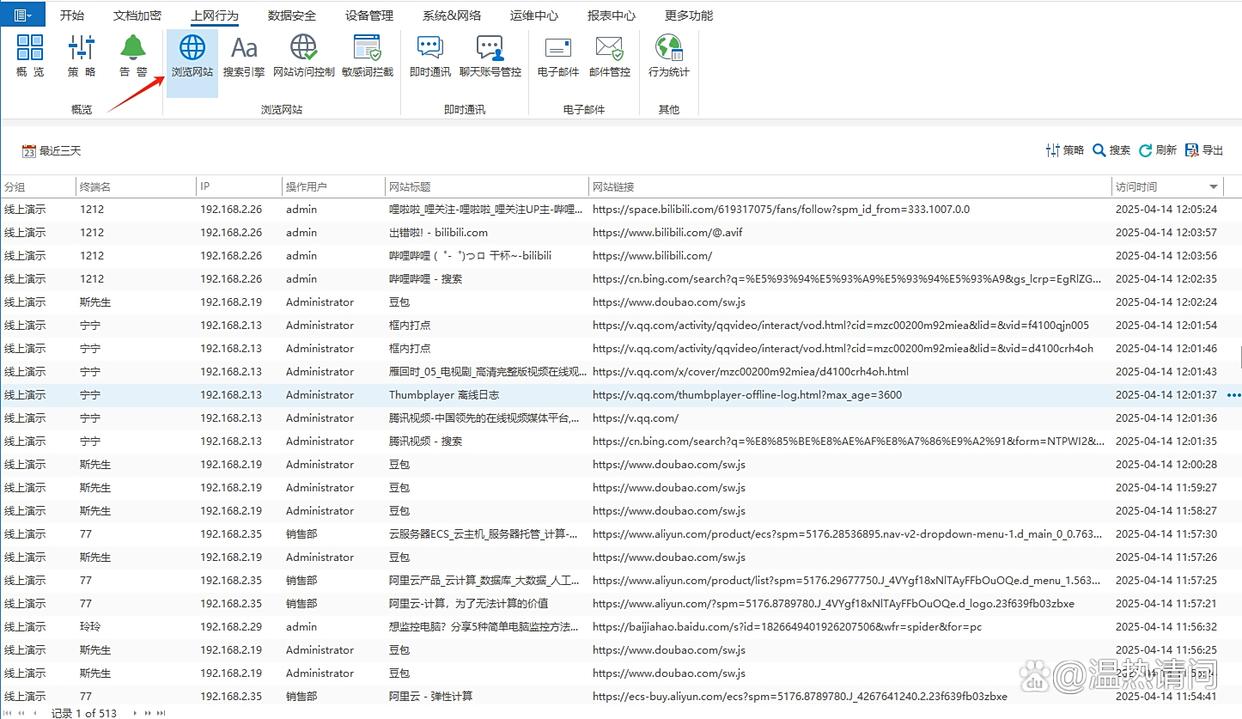Go to the previous page of records
This screenshot has width=1242, height=719.
pyautogui.click(x=23, y=713)
